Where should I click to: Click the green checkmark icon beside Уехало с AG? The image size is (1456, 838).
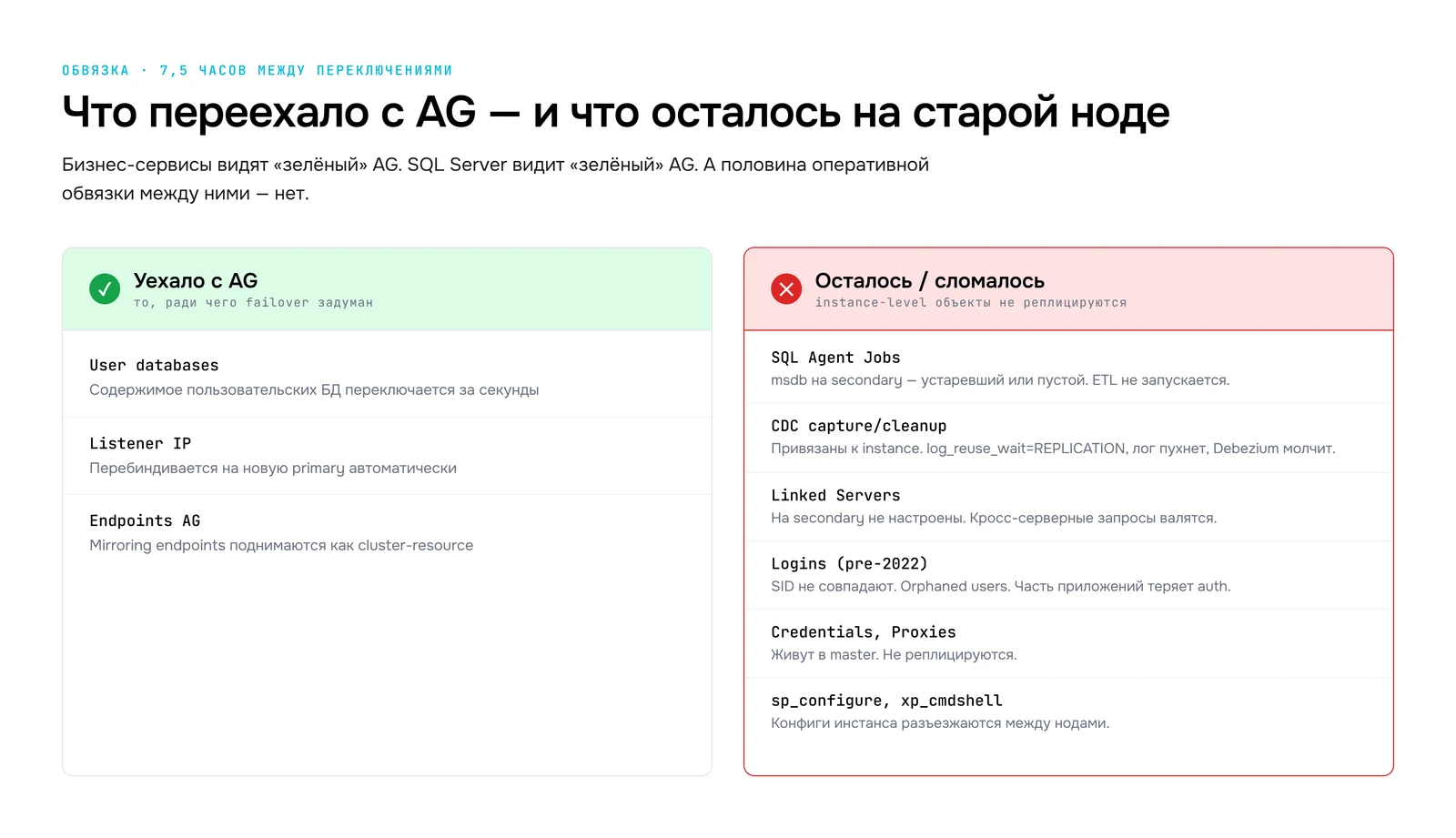tap(105, 289)
